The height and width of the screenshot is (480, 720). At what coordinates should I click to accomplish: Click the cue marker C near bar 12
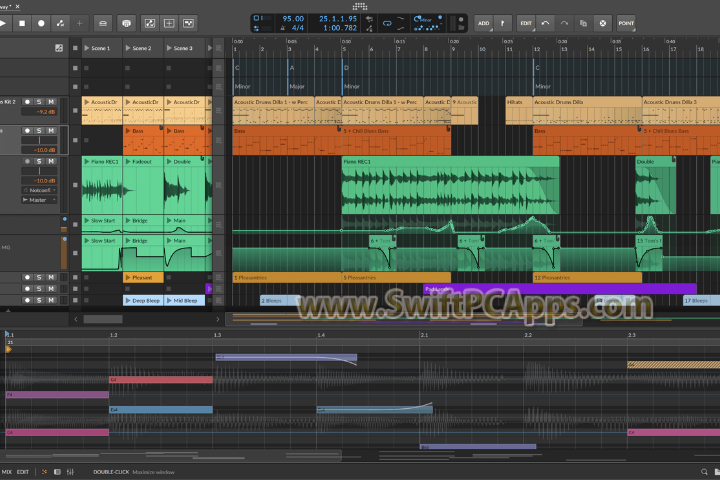(x=537, y=68)
